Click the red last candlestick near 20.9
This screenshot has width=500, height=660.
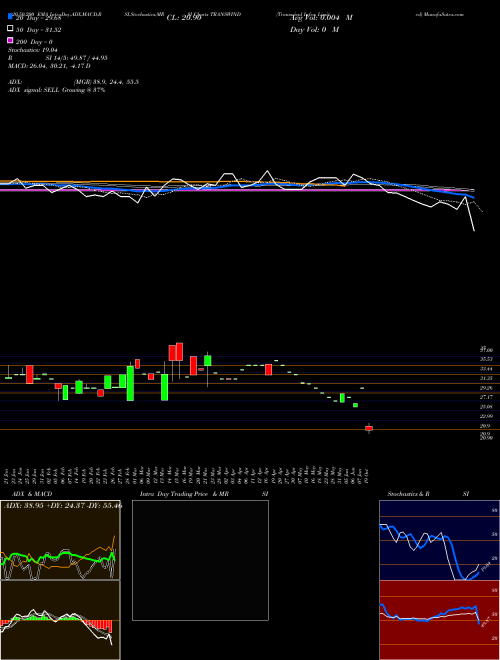pyautogui.click(x=369, y=428)
